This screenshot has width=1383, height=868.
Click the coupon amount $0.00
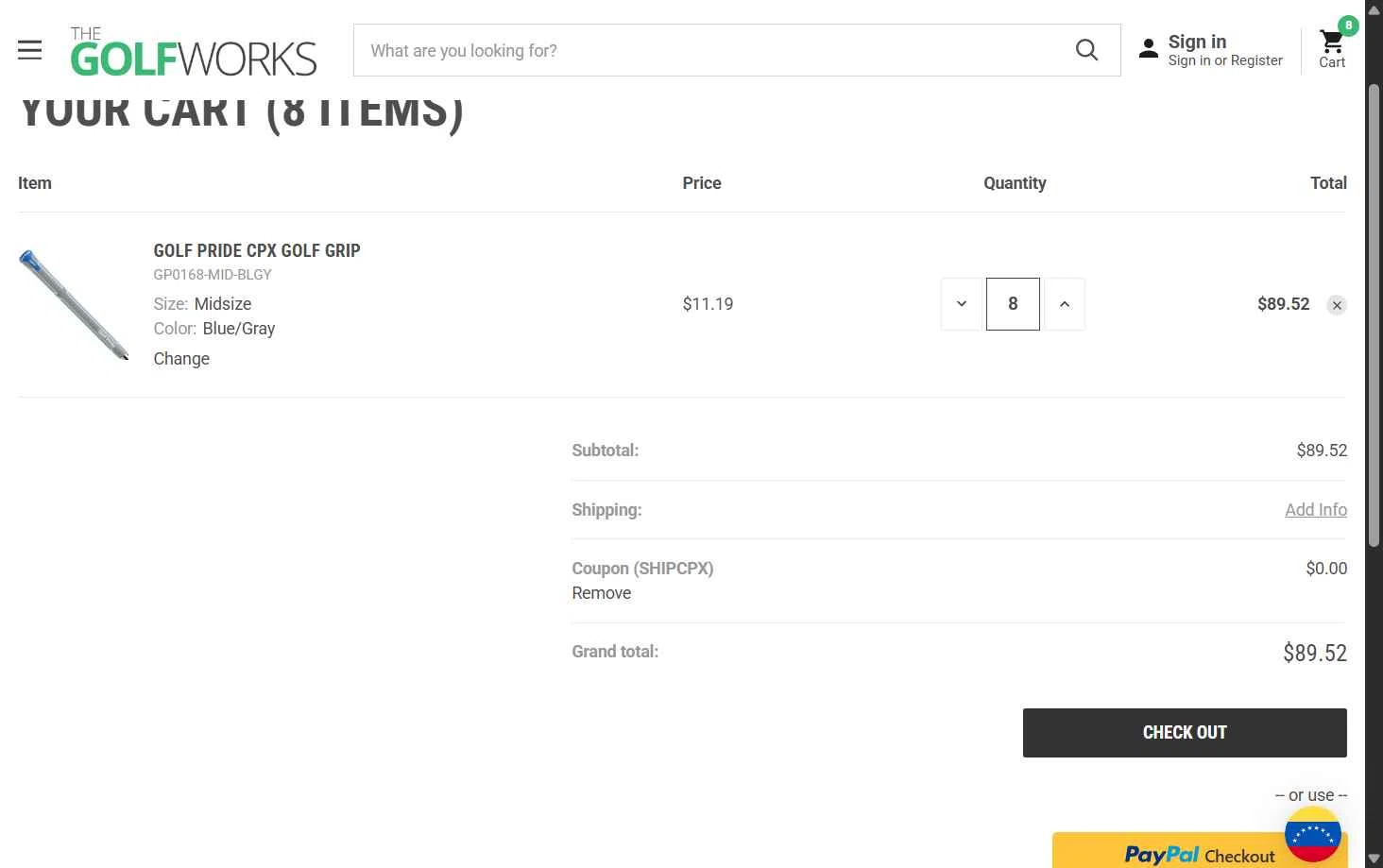point(1326,569)
